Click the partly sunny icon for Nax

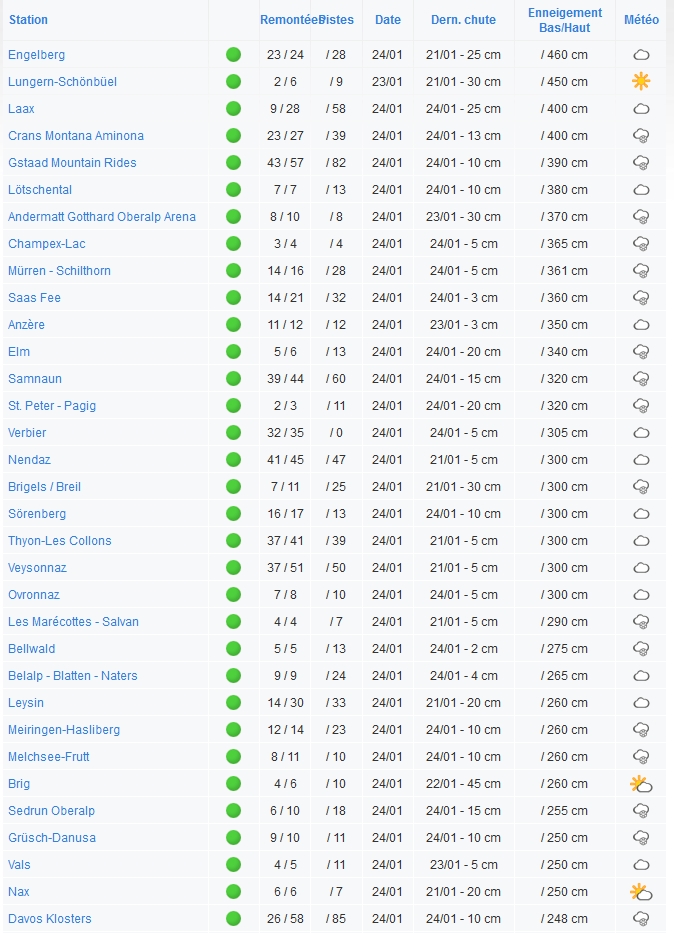click(x=641, y=892)
